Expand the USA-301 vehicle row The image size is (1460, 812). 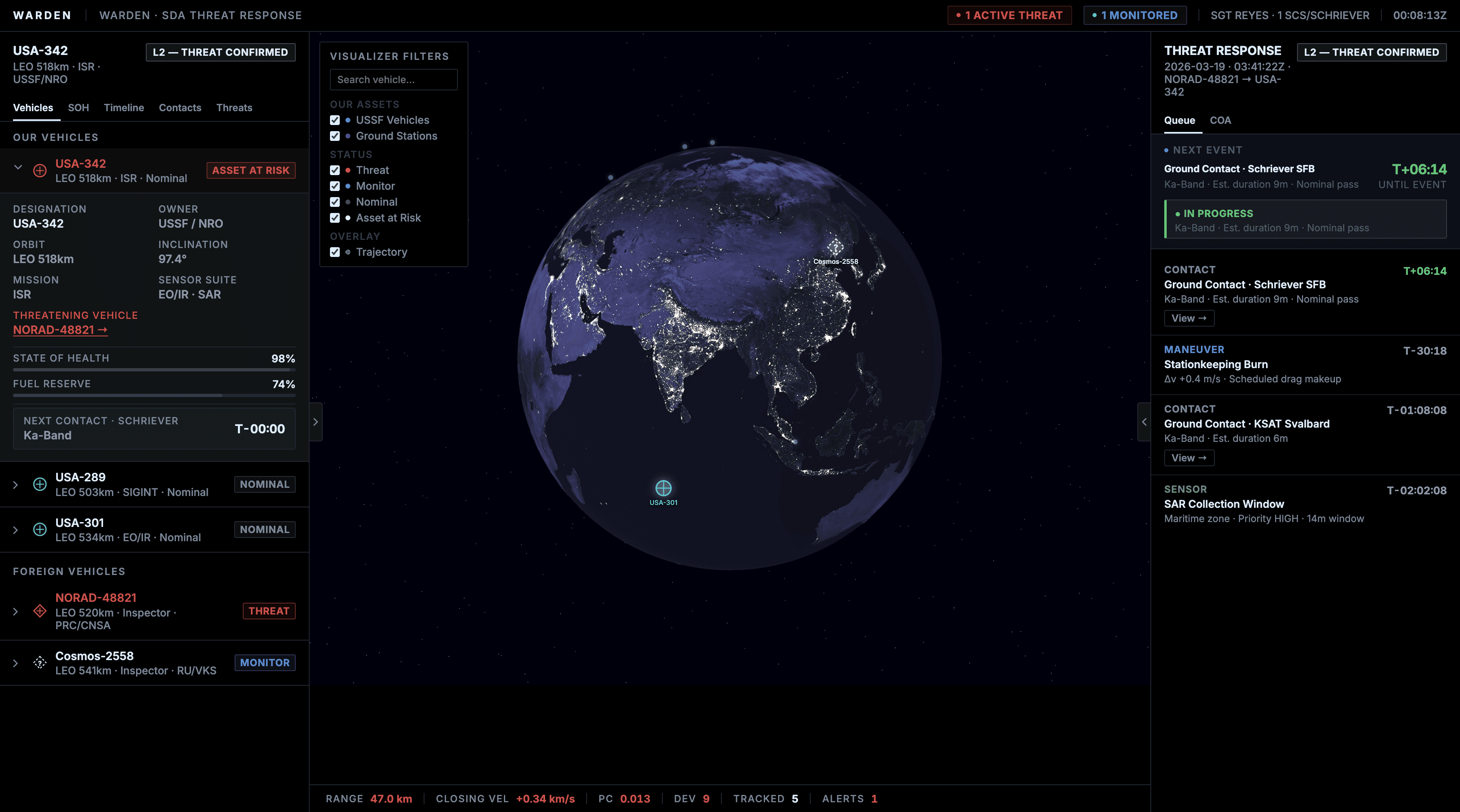15,530
